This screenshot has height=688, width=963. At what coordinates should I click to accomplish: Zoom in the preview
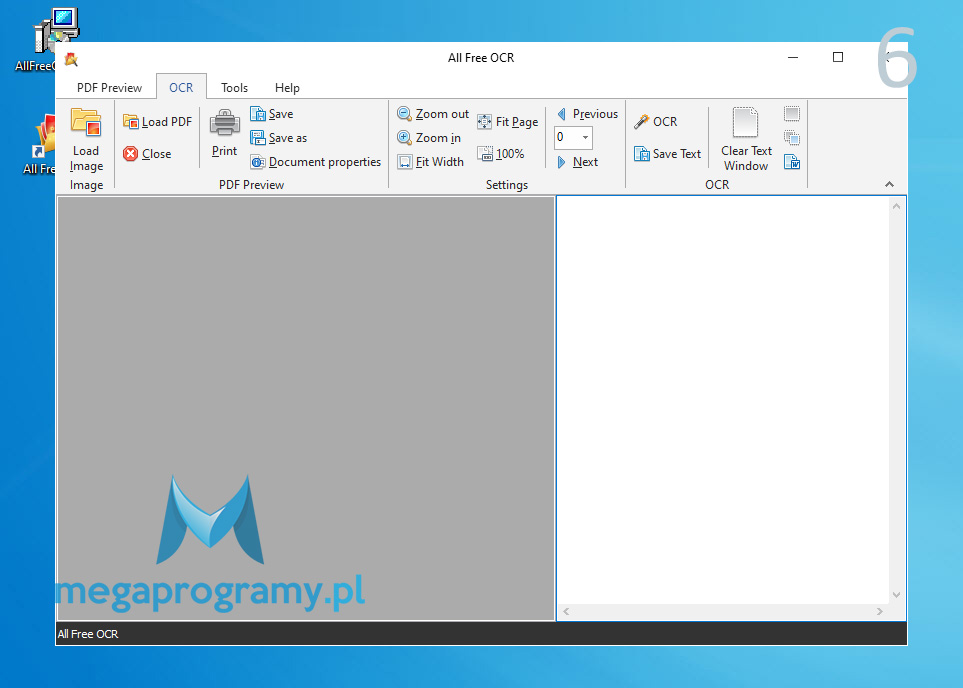tap(429, 138)
